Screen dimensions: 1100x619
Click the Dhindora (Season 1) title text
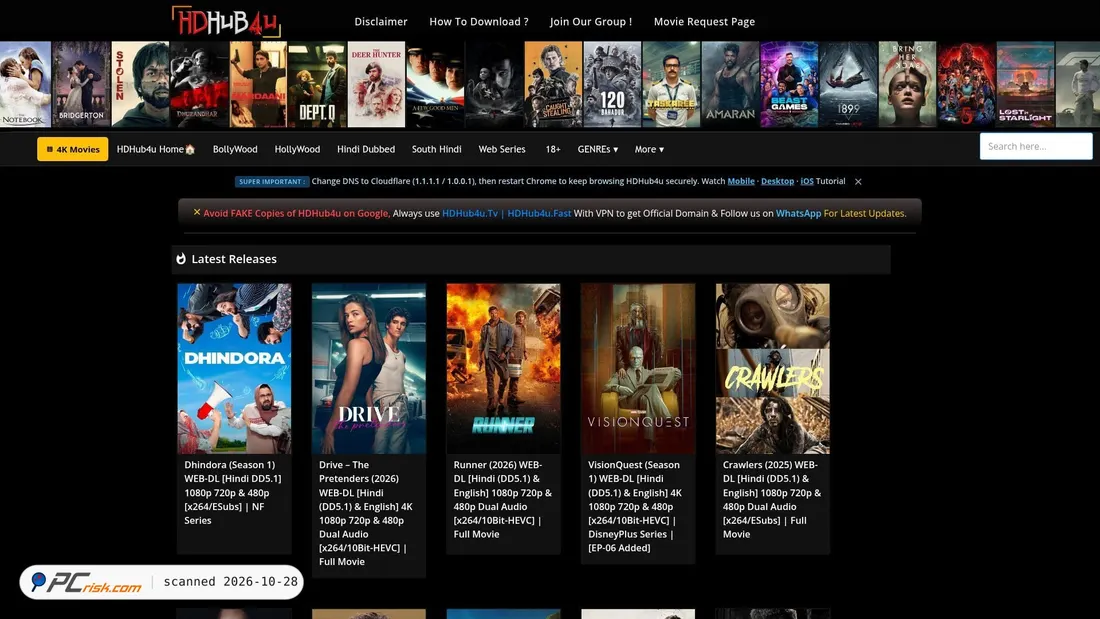pyautogui.click(x=233, y=492)
